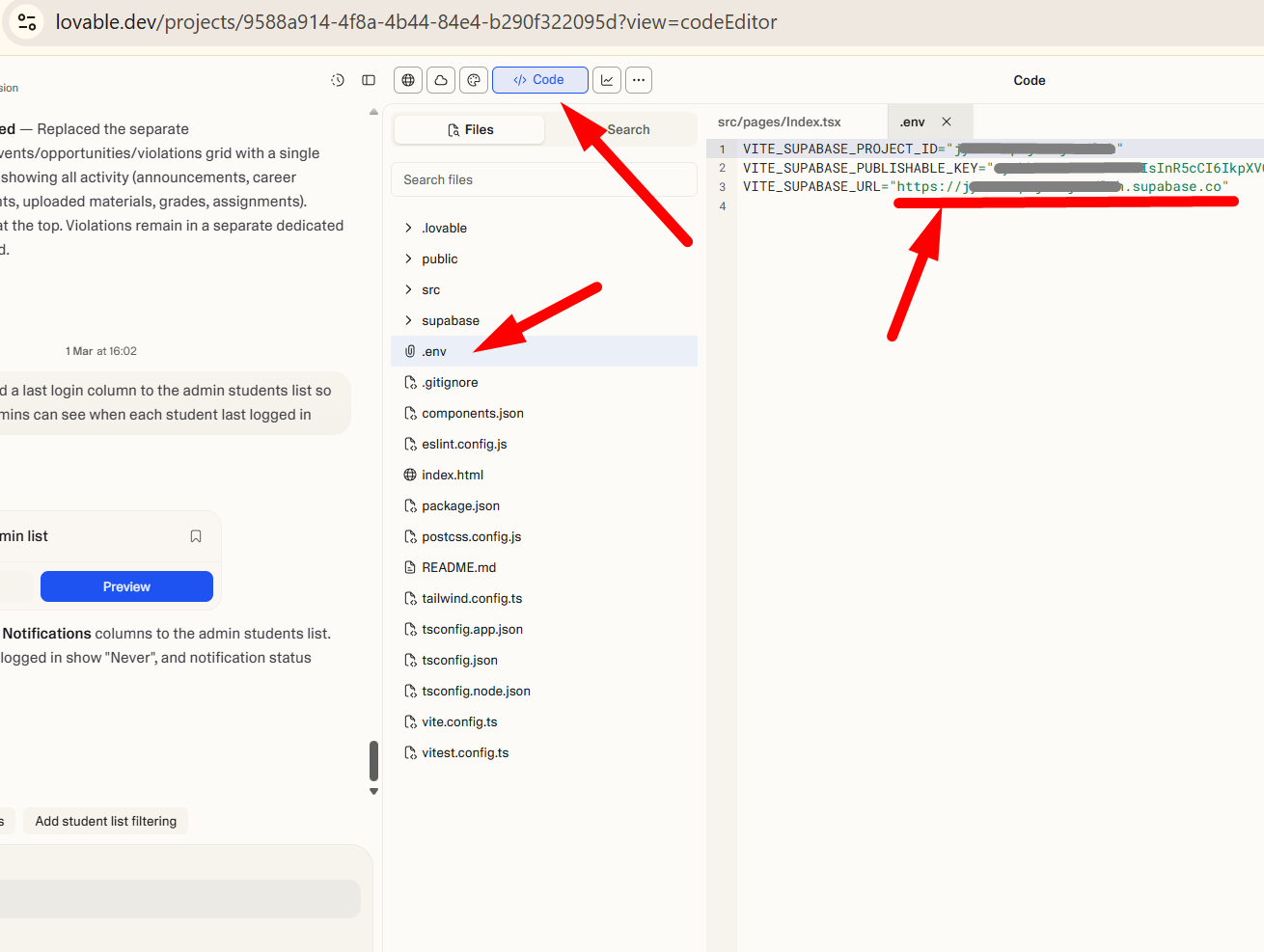Switch to the Search panel
The width and height of the screenshot is (1264, 952).
click(x=627, y=128)
